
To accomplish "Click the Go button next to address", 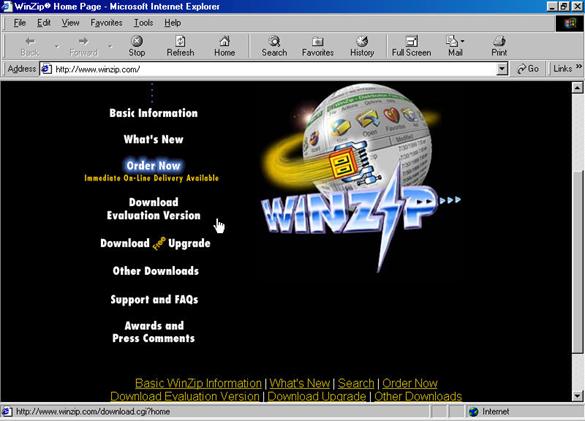I will (528, 69).
